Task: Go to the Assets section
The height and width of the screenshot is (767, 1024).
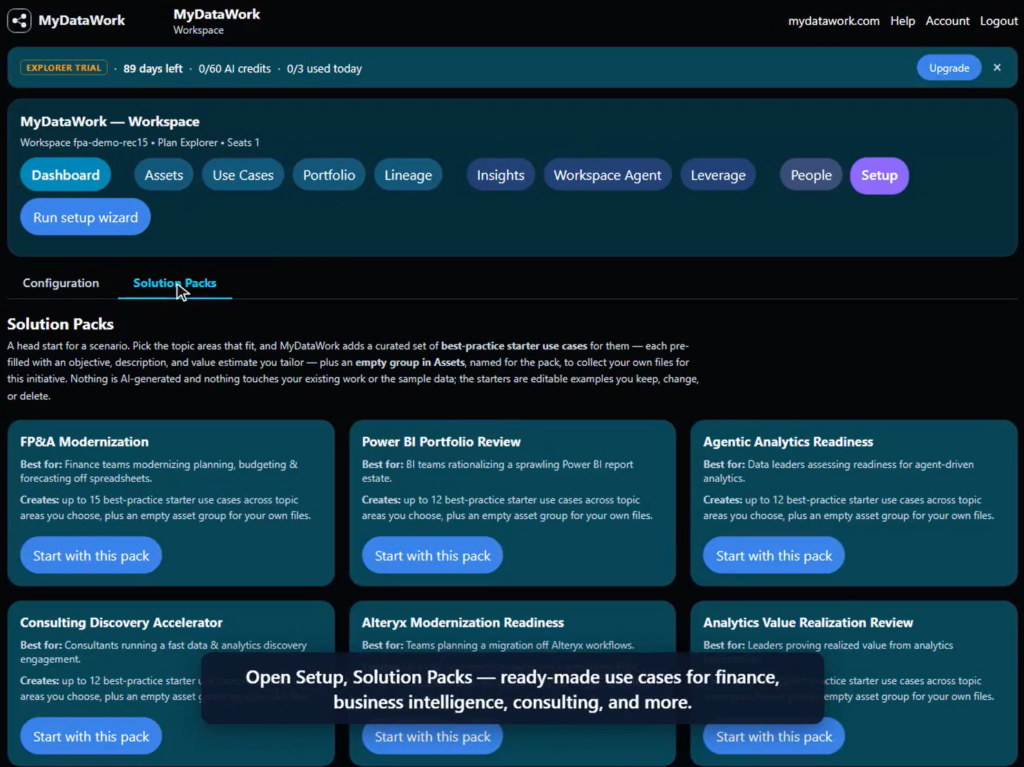Action: tap(163, 175)
